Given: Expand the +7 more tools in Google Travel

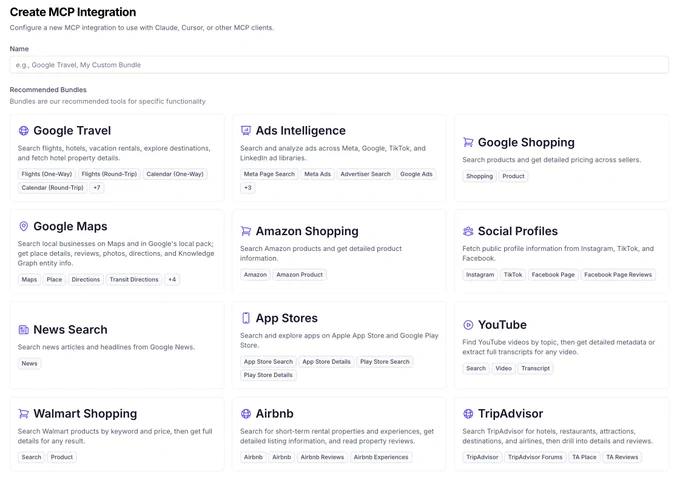Looking at the screenshot, I should [x=97, y=187].
